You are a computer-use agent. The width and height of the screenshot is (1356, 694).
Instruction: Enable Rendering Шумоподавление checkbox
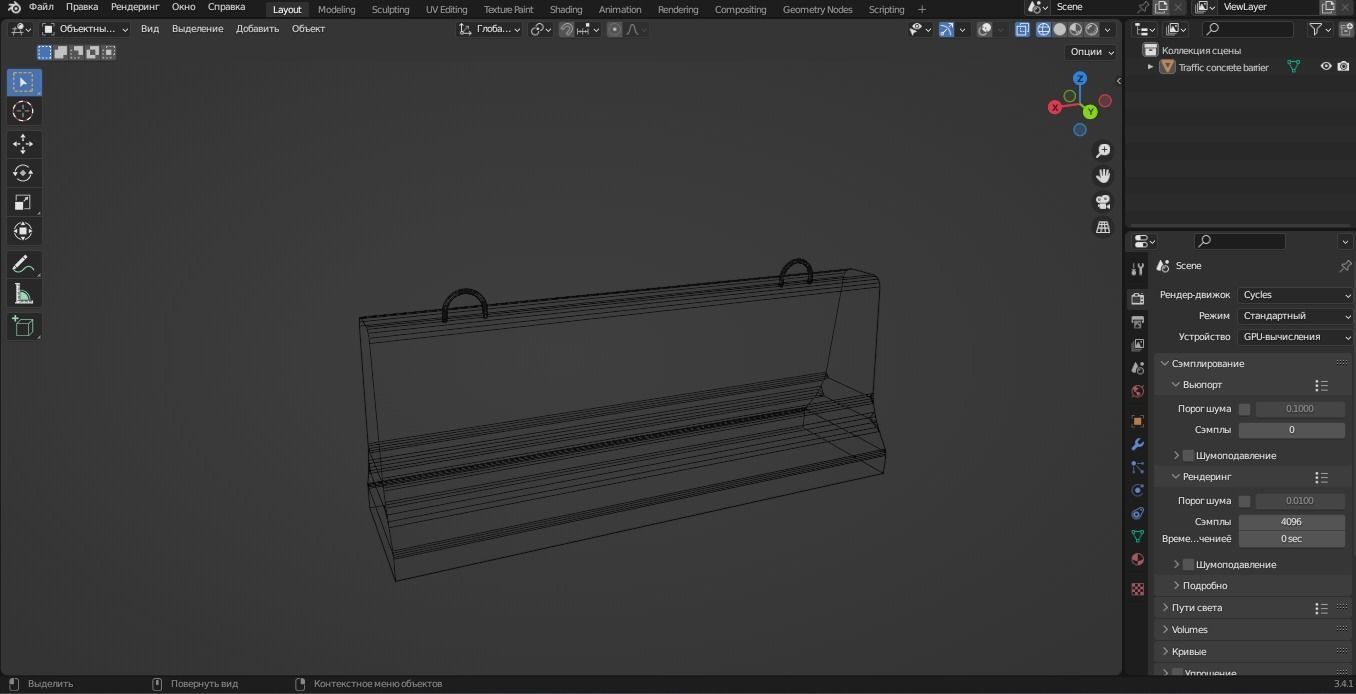(1188, 565)
